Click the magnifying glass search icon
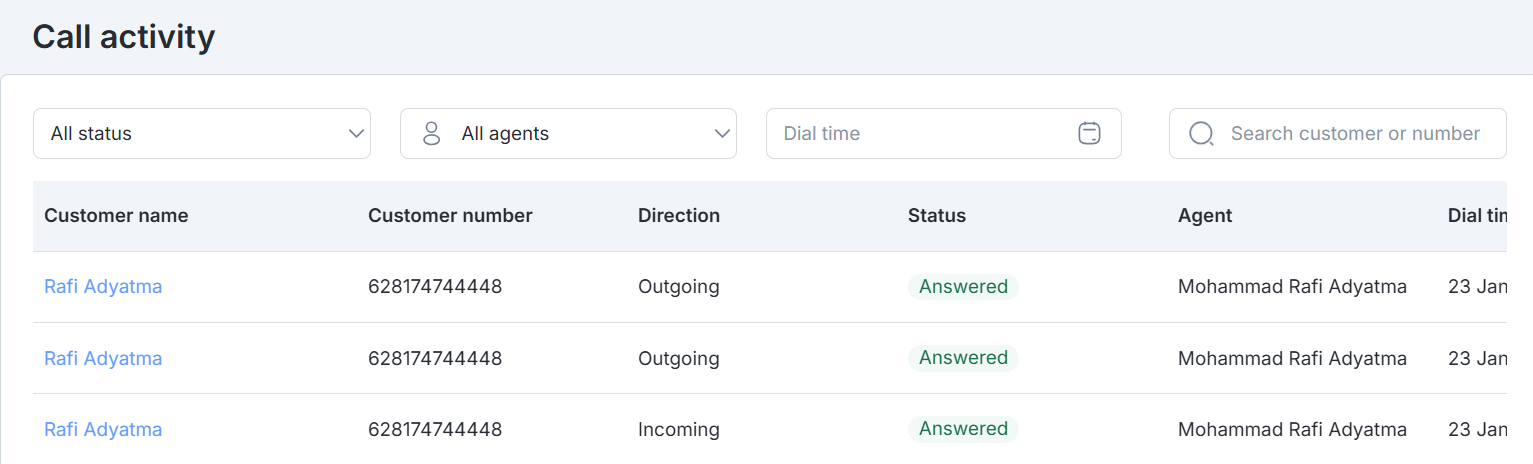The width and height of the screenshot is (1533, 464). (1201, 134)
